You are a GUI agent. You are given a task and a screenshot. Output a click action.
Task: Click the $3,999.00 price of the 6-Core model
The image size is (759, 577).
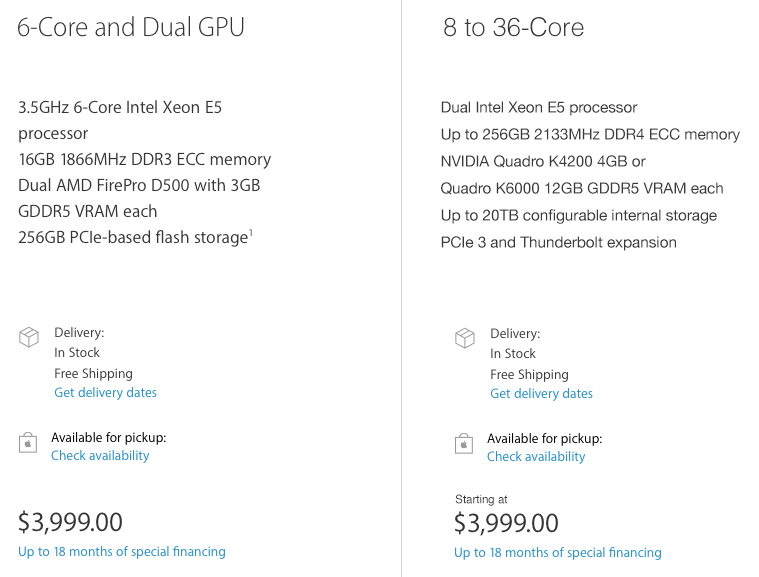[70, 522]
